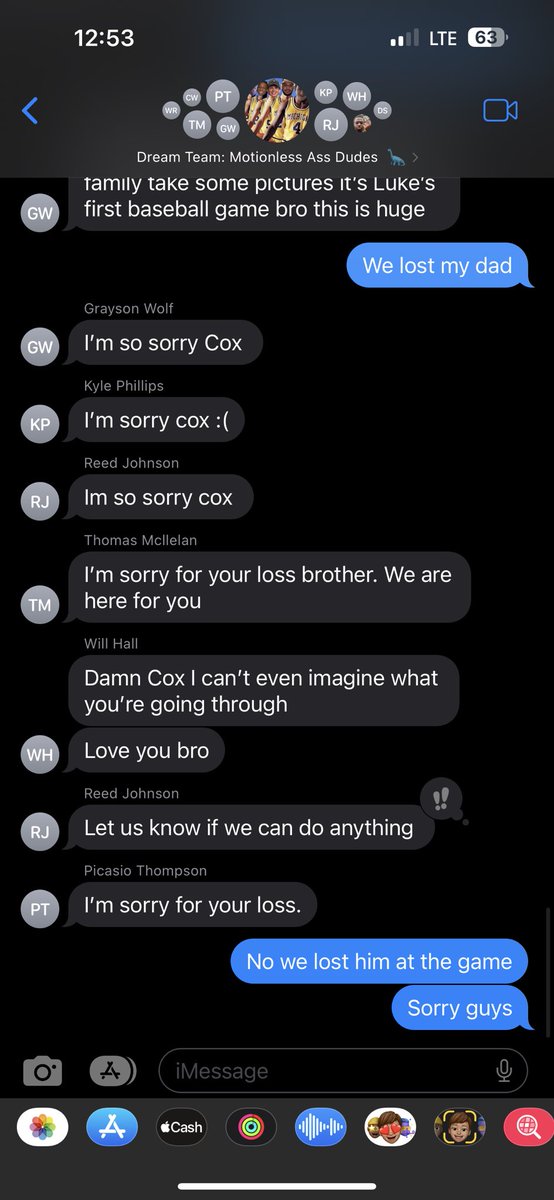
Task: Open Apple Cash in app strip
Action: click(181, 1127)
